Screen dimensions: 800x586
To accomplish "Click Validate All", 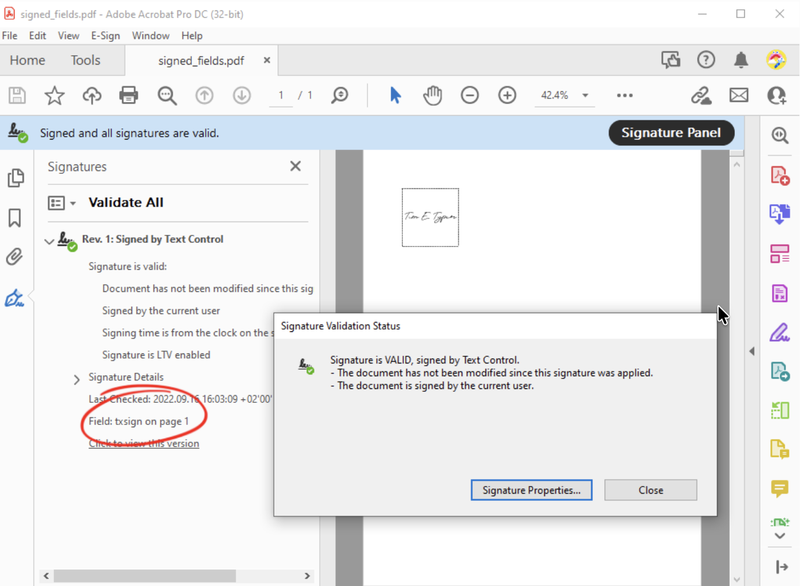I will (126, 202).
